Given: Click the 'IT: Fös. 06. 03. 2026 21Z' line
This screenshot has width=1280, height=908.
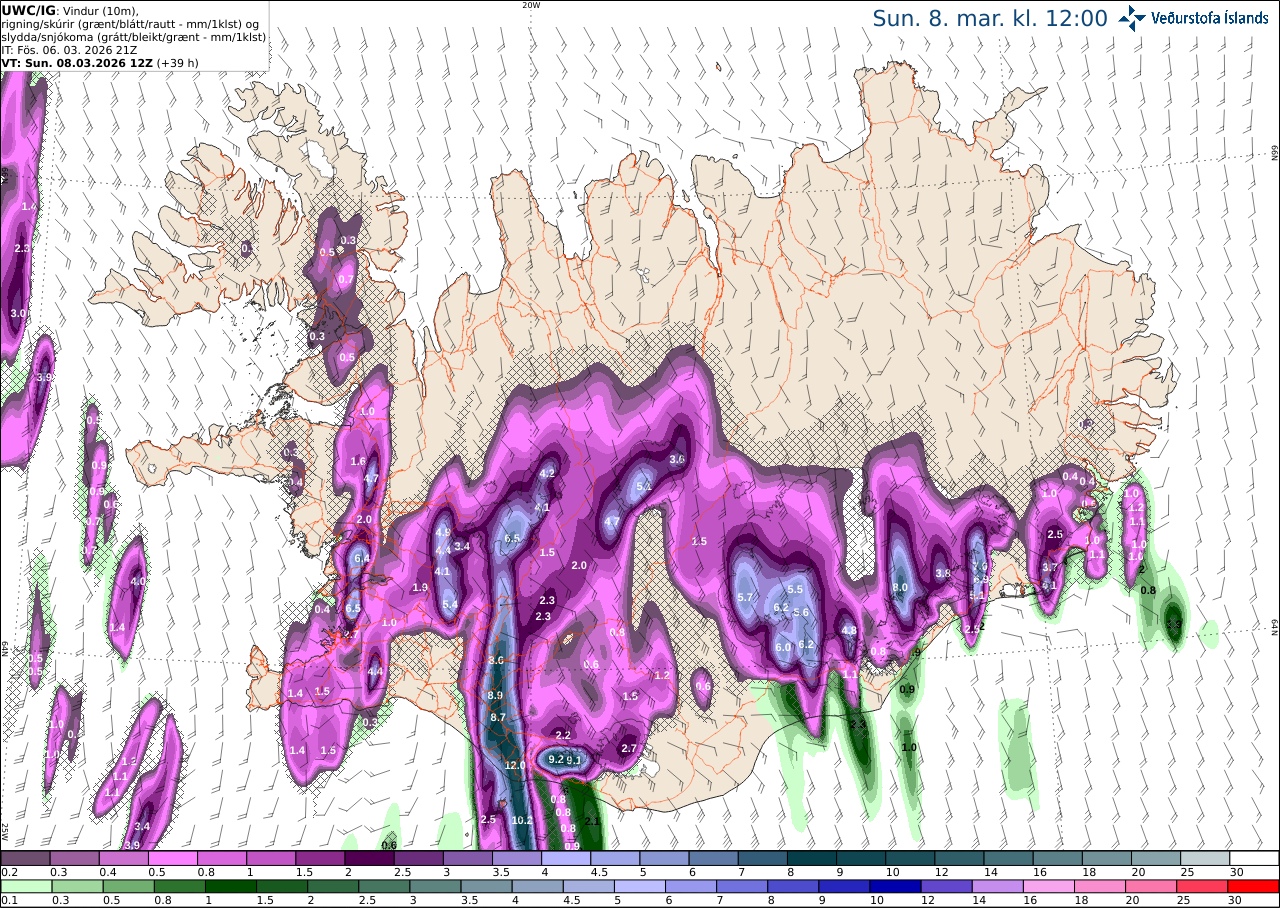Looking at the screenshot, I should click(67, 50).
